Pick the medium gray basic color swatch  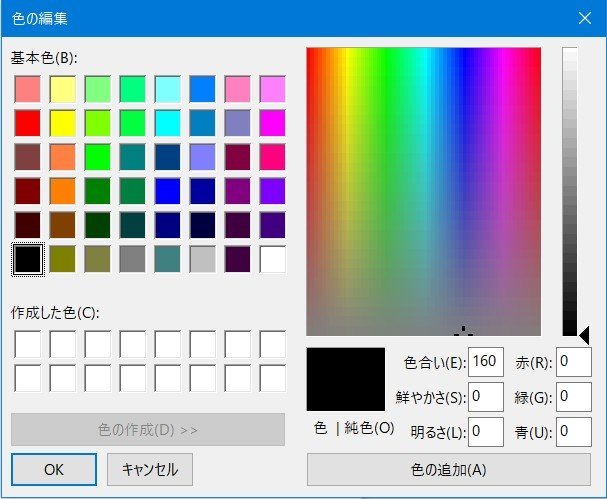(x=132, y=259)
